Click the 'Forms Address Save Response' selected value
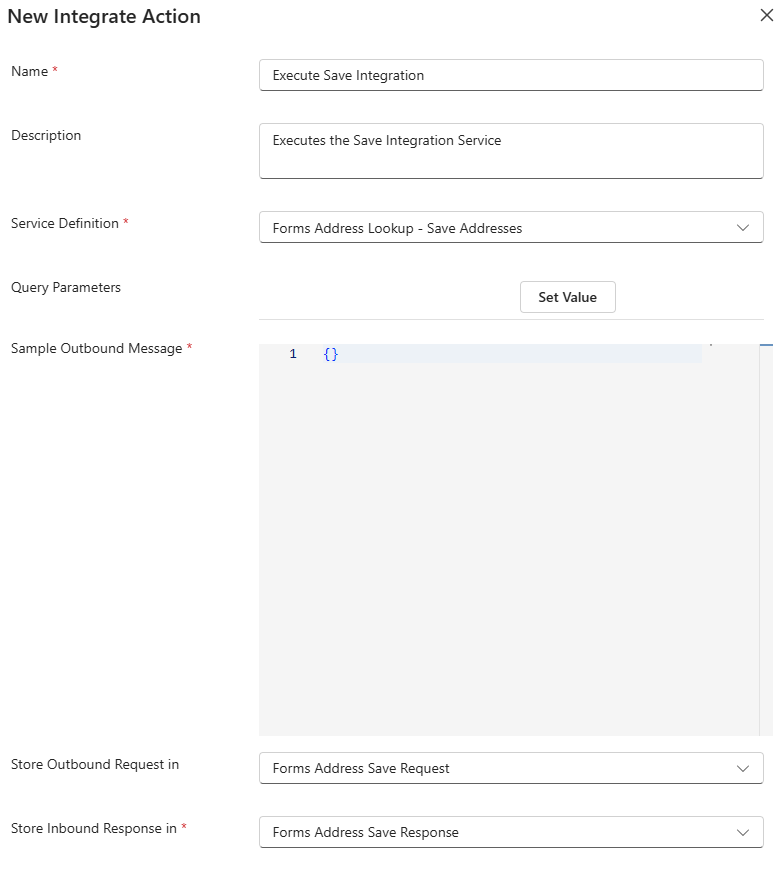Screen dimensions: 778x874 (x=365, y=832)
